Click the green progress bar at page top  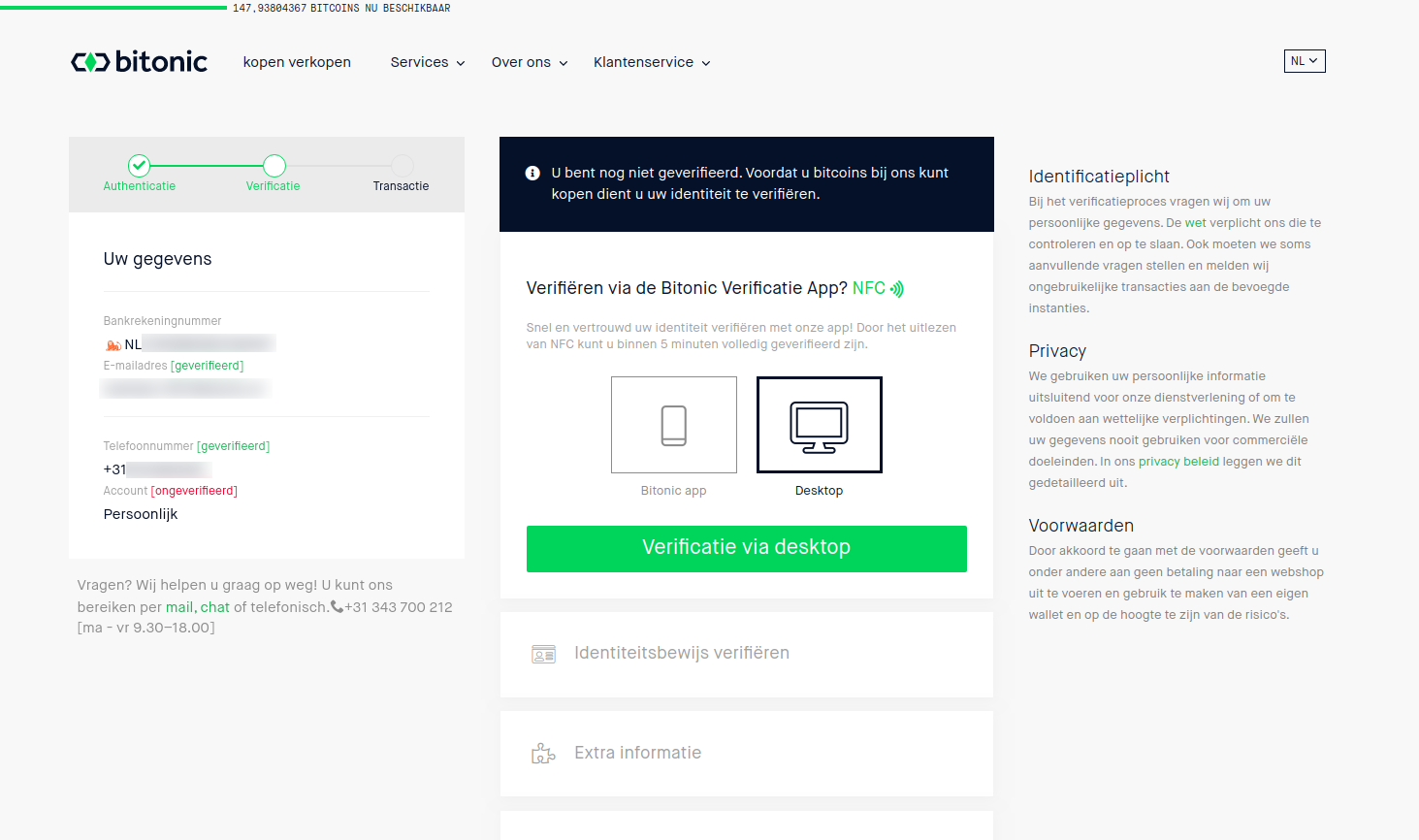(113, 8)
